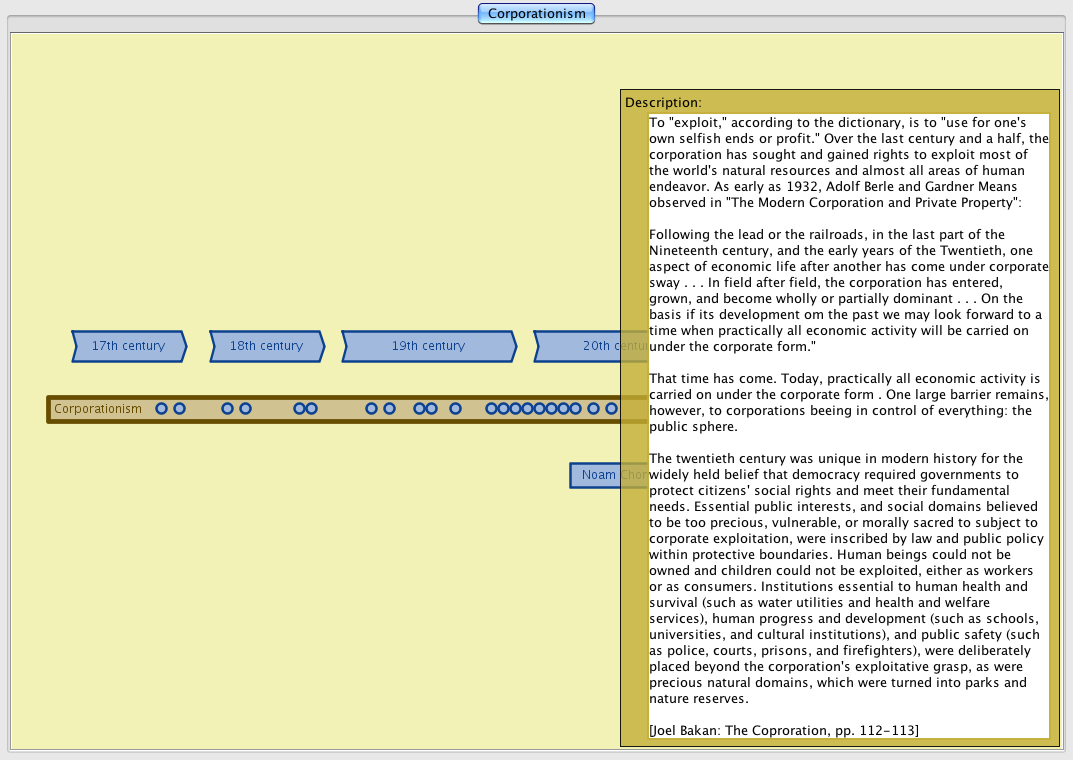This screenshot has height=760, width=1073.
Task: Select the Noam Chomsky event box
Action: click(x=596, y=475)
